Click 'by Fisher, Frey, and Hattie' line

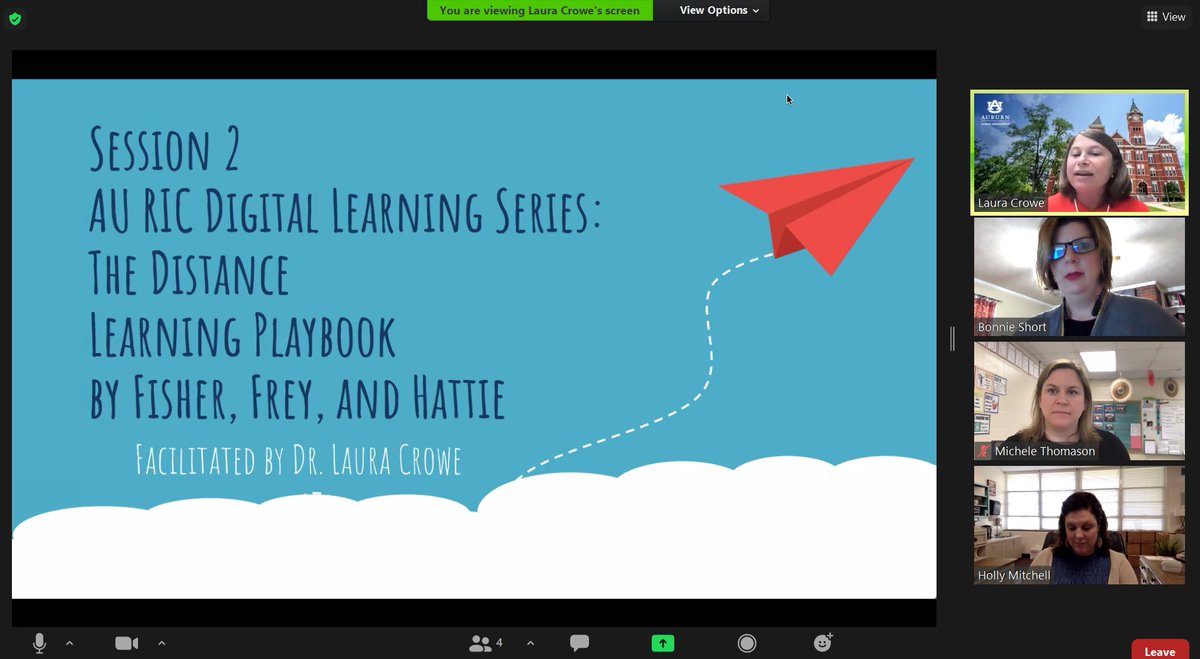coord(297,397)
